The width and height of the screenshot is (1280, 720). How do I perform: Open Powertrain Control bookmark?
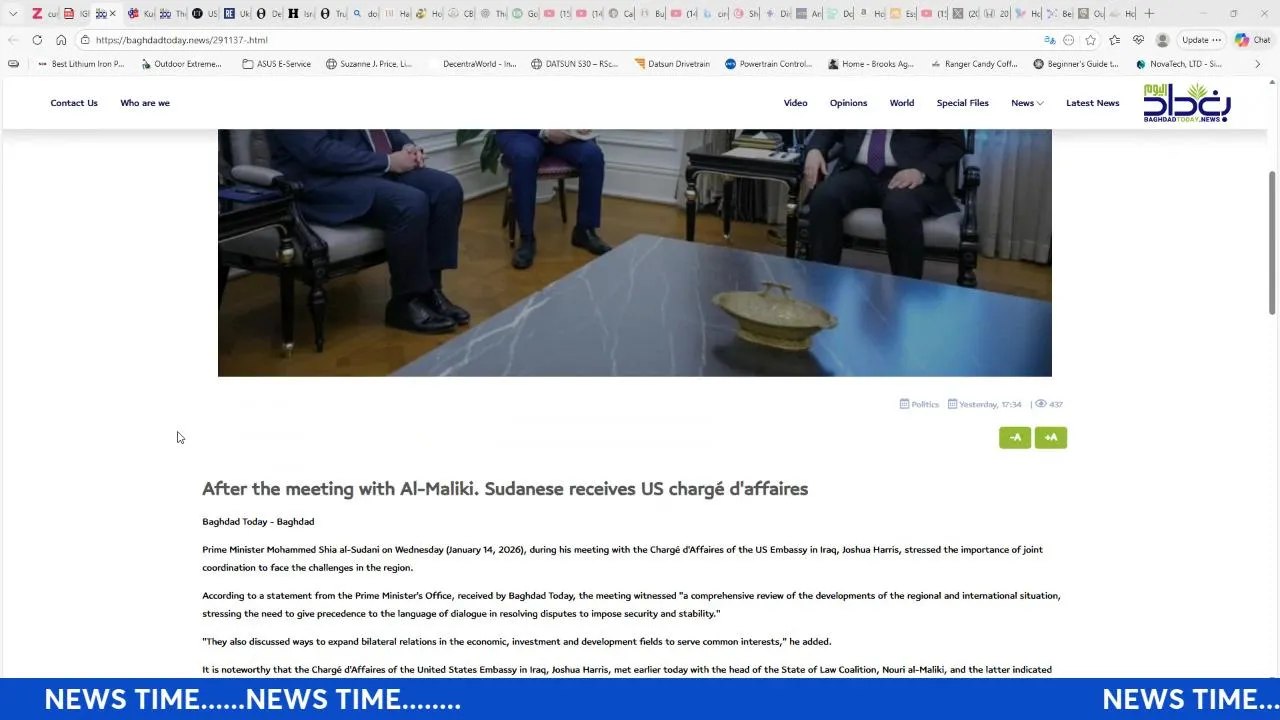click(768, 64)
